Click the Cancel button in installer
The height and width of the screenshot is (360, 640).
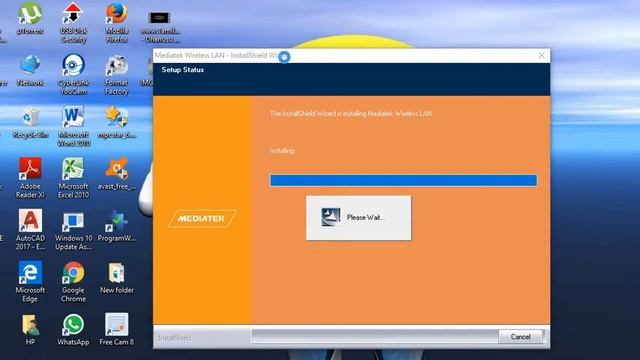tap(520, 337)
